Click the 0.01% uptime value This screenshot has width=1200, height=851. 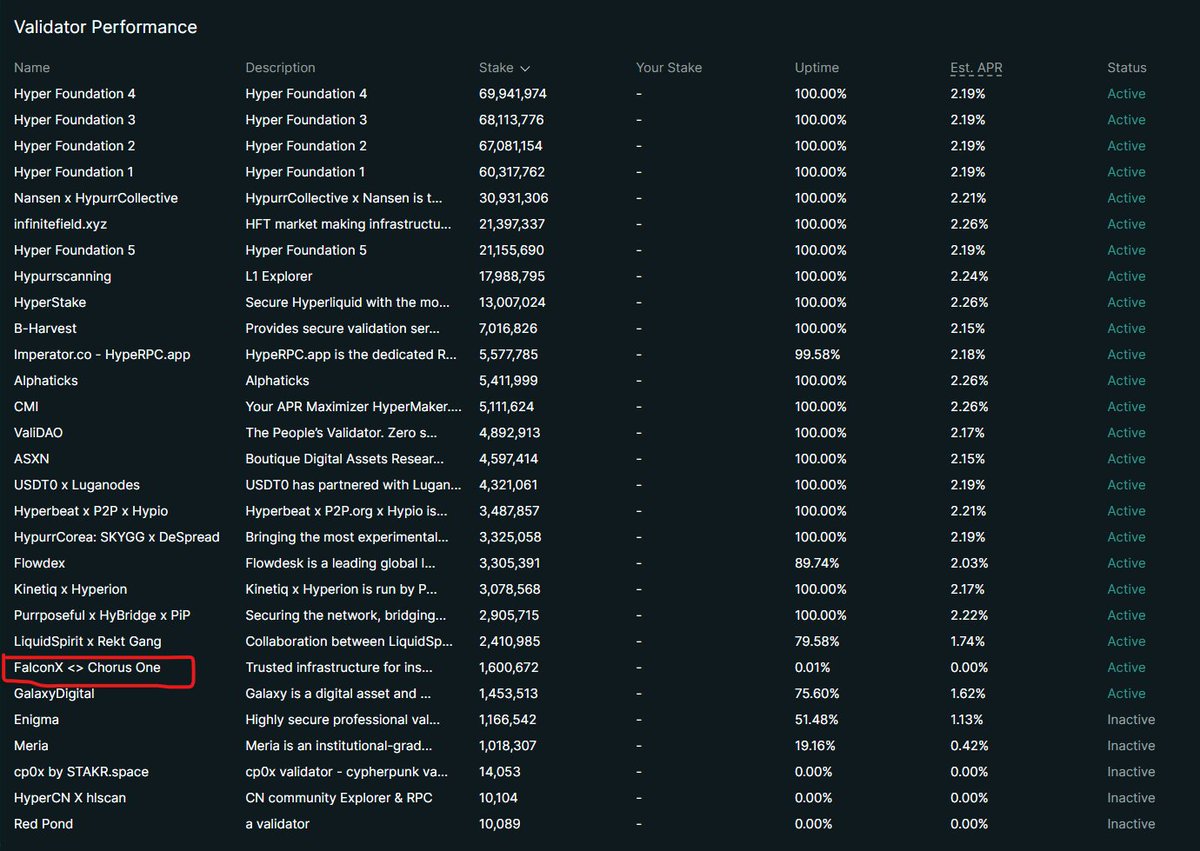click(x=814, y=667)
